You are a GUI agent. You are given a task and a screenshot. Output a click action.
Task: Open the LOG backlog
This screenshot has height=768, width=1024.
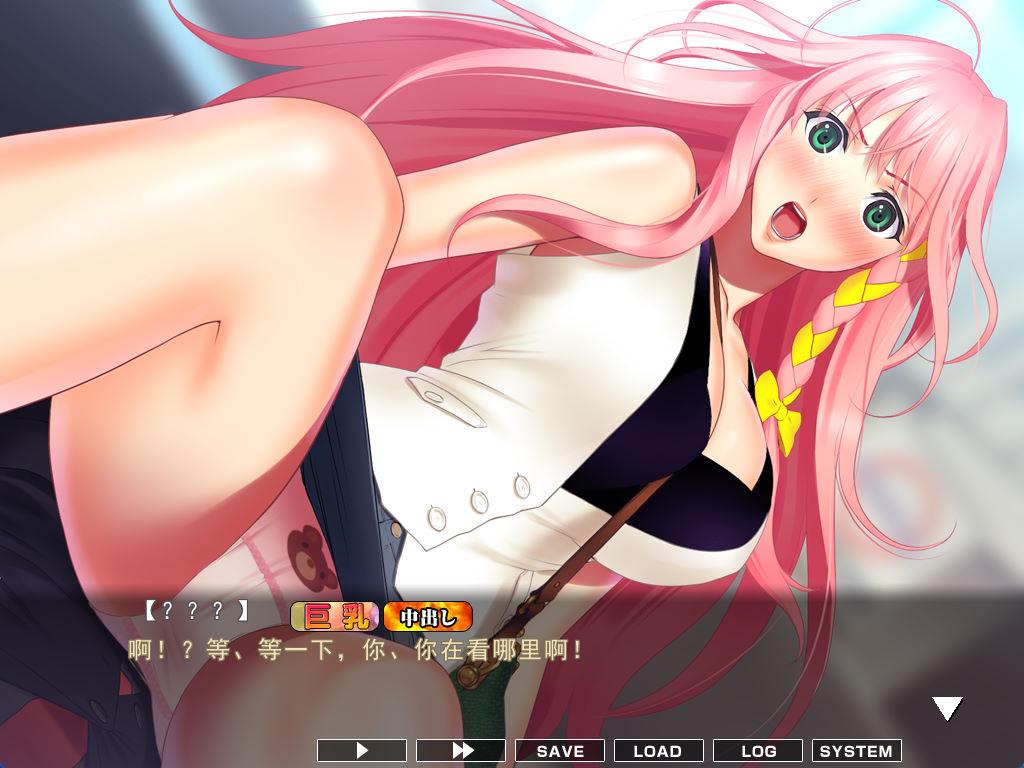[758, 750]
